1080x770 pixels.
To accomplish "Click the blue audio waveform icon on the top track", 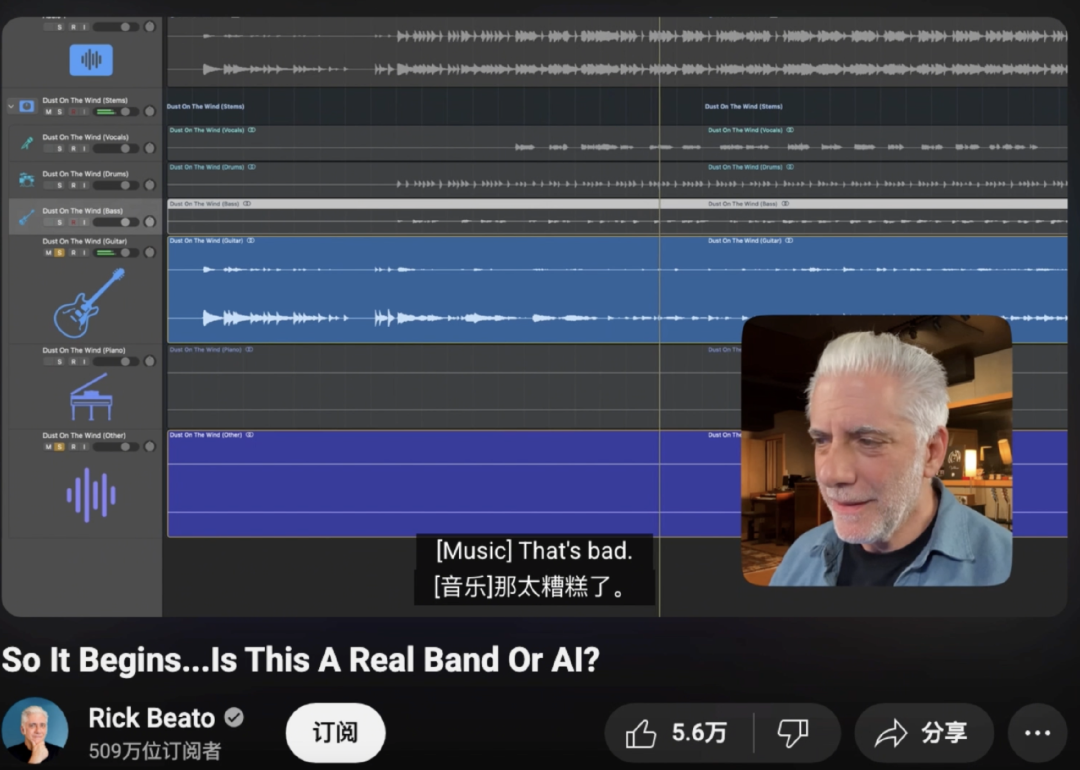I will click(x=91, y=60).
